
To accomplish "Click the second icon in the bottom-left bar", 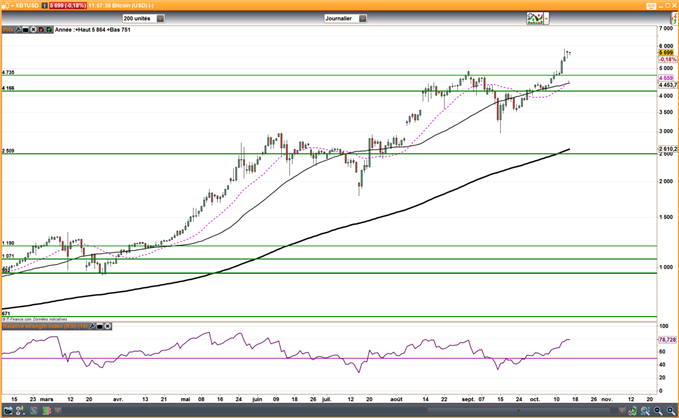I will [20, 411].
